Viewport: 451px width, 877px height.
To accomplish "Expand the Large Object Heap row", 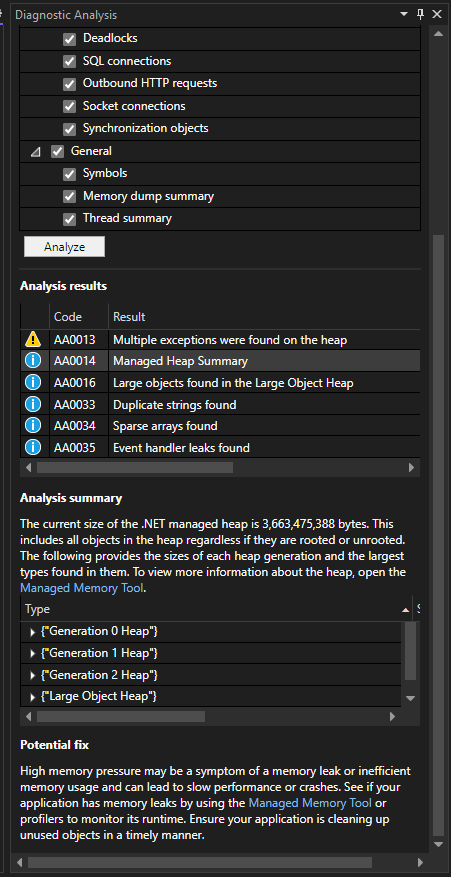I will coord(32,697).
